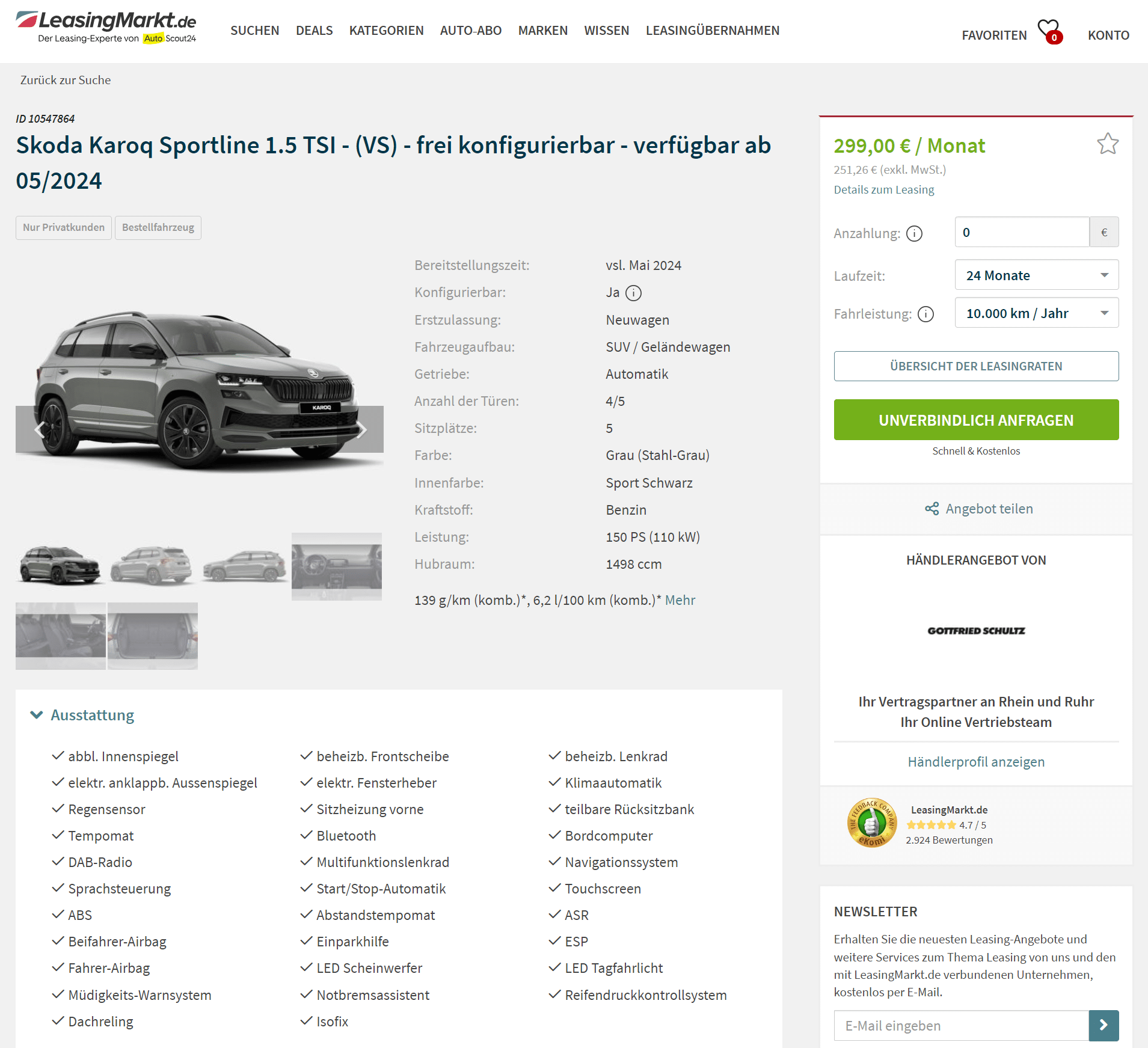Open the Laufzeit 24 Monate dropdown
This screenshot has height=1048, width=1148.
(x=1037, y=275)
